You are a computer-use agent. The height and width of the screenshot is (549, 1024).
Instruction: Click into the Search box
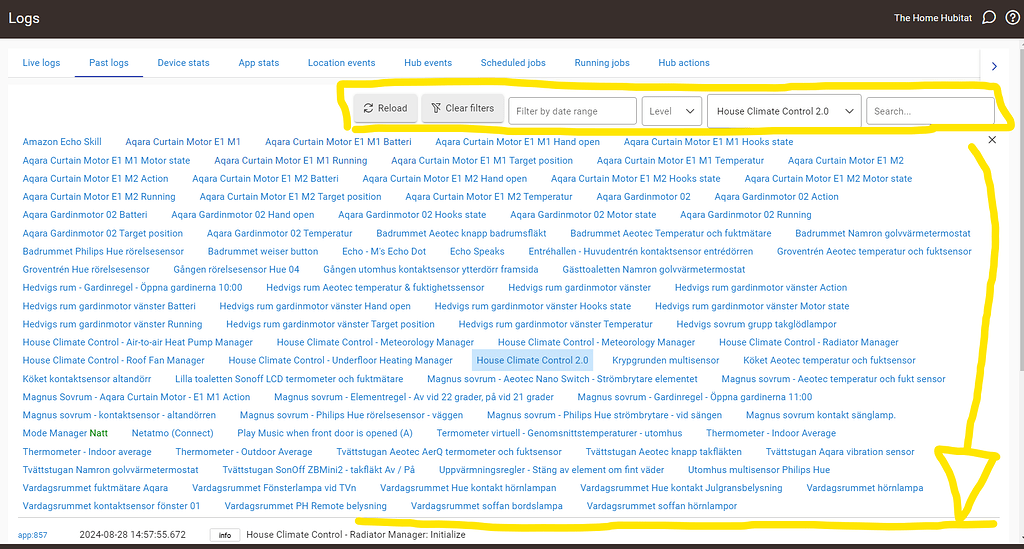pyautogui.click(x=930, y=111)
